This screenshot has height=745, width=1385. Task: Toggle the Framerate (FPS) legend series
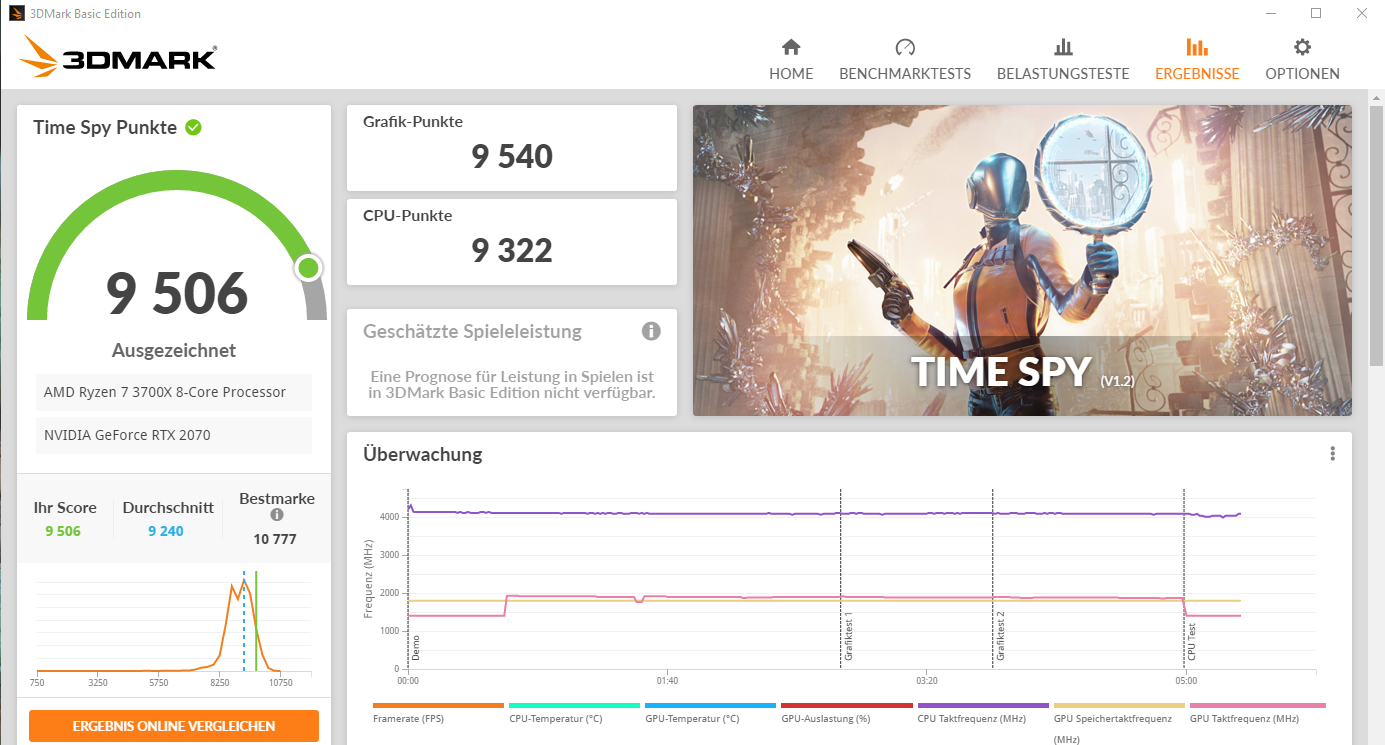pyautogui.click(x=438, y=712)
